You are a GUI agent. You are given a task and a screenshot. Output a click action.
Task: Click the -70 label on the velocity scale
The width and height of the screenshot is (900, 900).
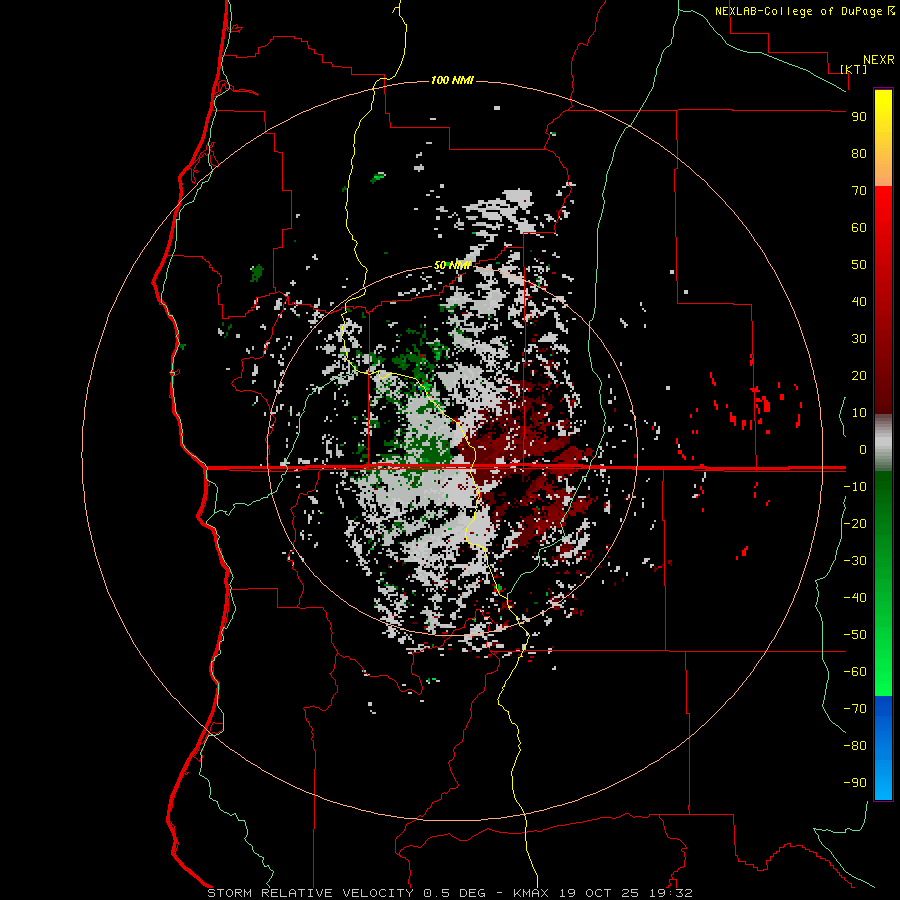[855, 709]
